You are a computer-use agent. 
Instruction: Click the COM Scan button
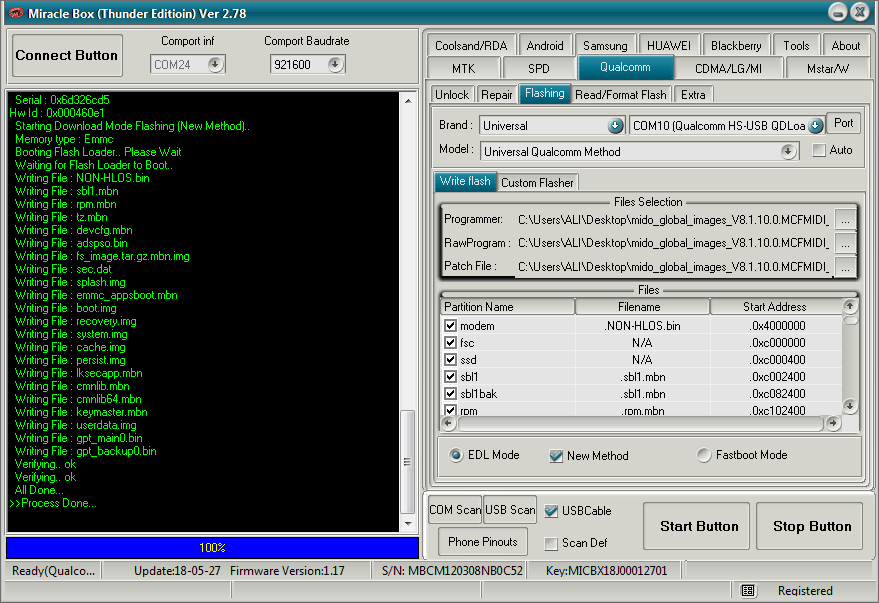click(x=455, y=510)
